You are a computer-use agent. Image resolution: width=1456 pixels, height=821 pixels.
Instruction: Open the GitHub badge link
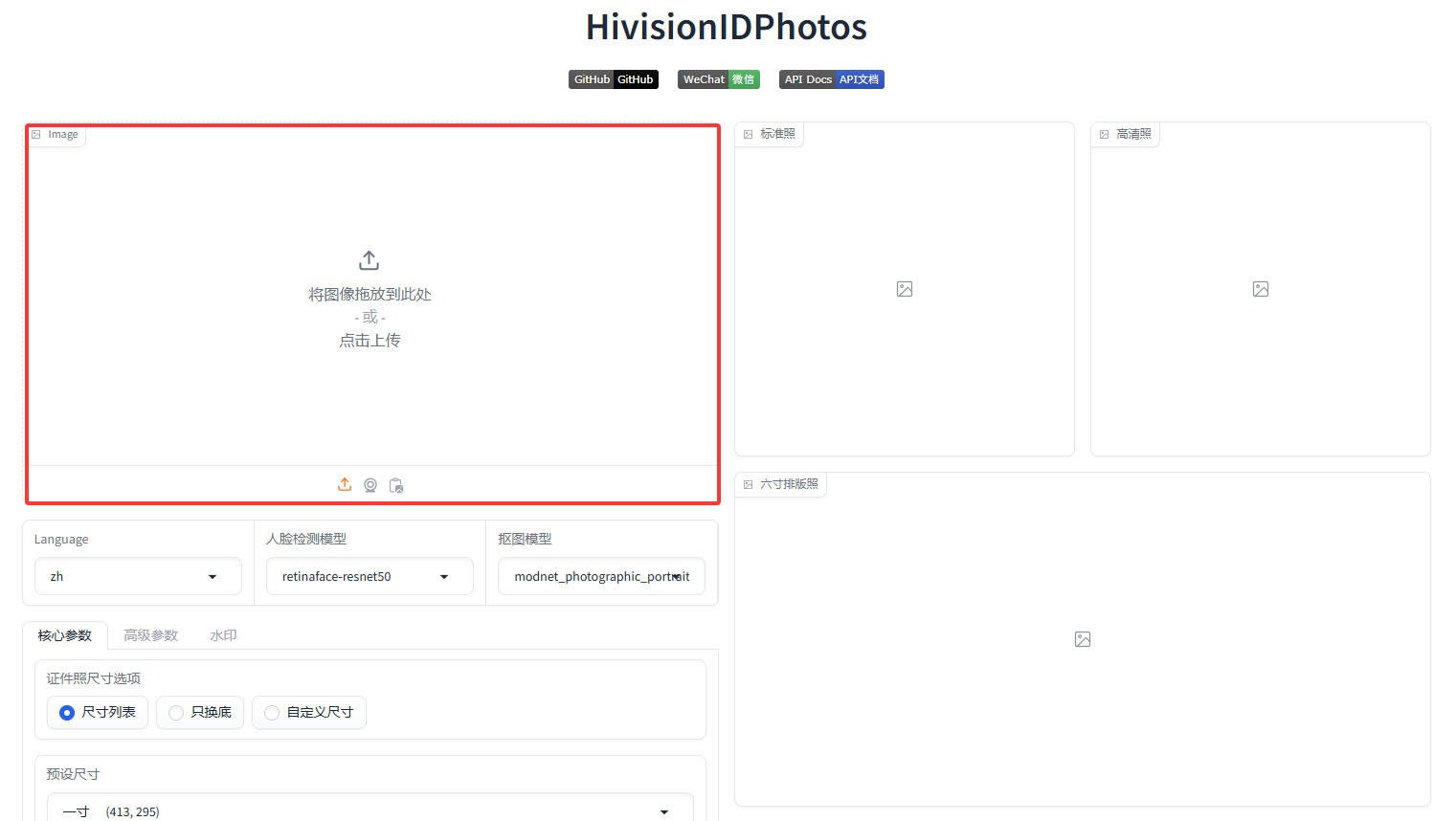tap(614, 79)
